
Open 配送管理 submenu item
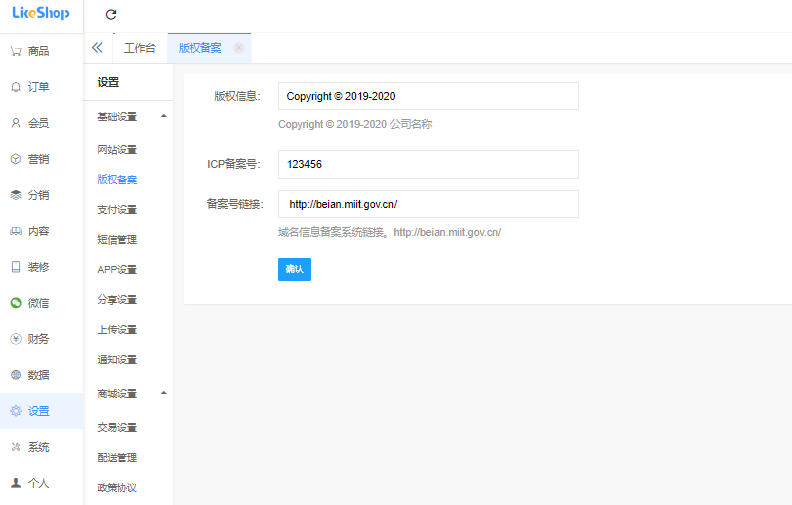(x=117, y=458)
